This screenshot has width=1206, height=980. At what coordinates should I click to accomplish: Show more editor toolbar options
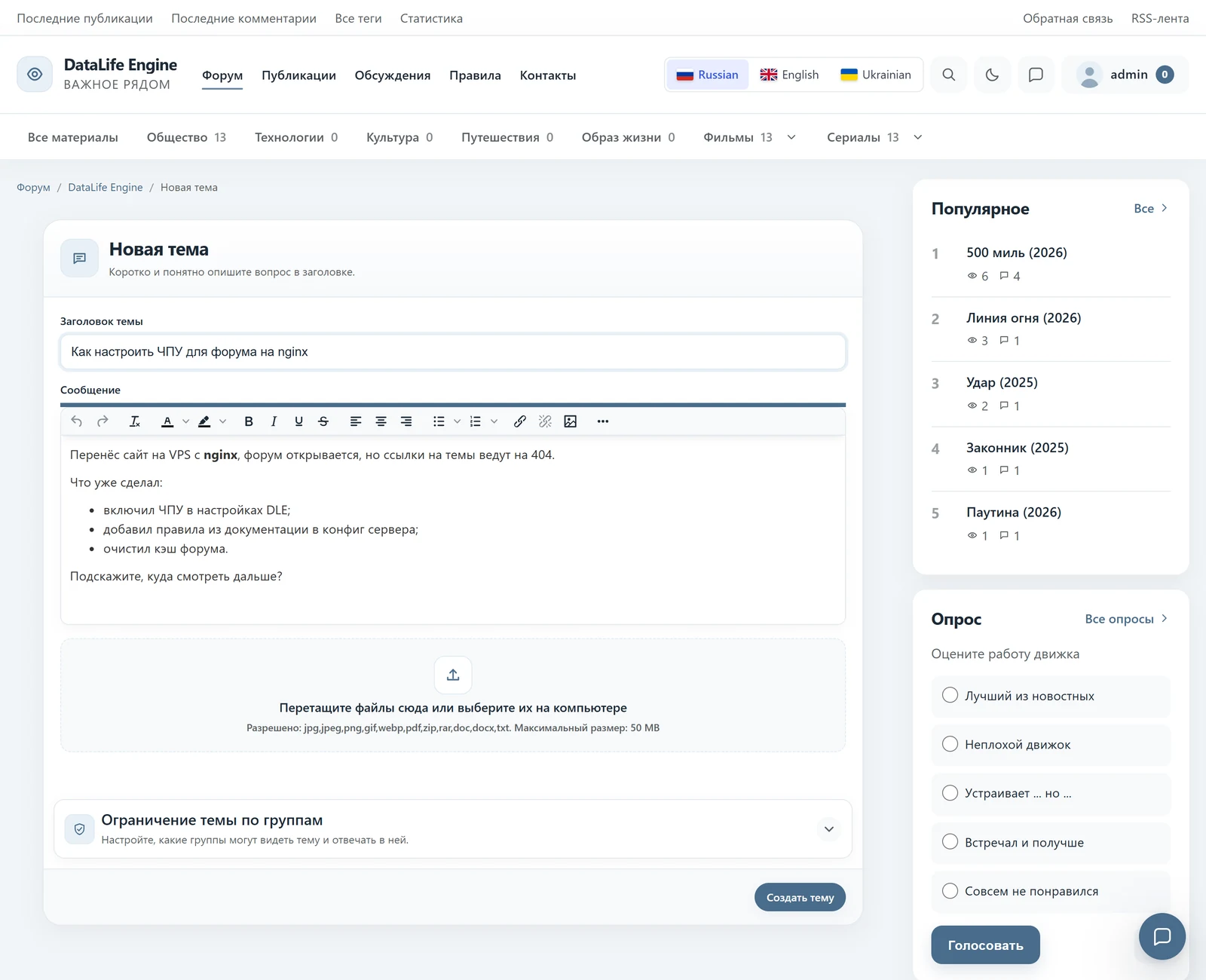tap(603, 421)
